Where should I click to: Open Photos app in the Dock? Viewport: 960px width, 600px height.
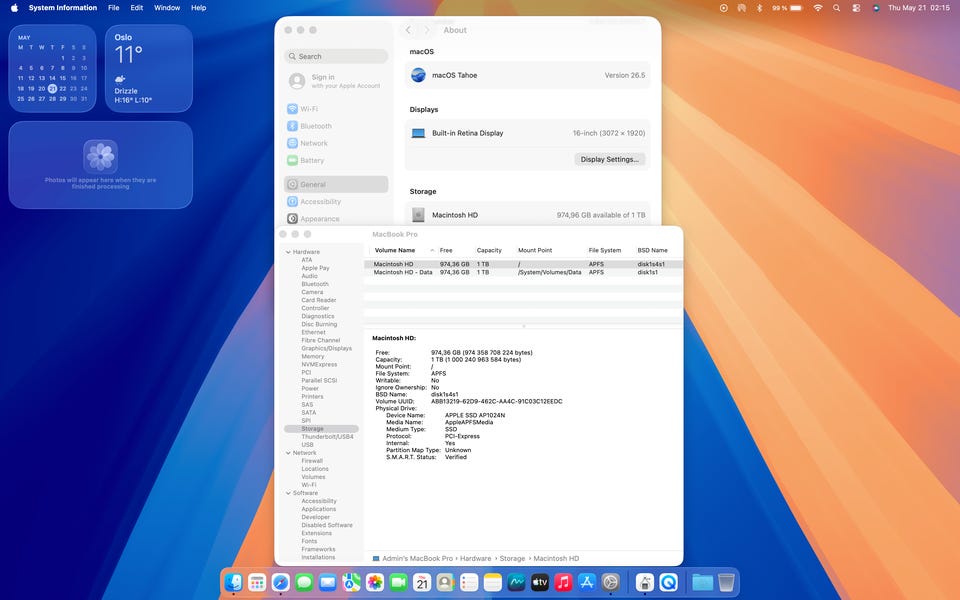375,582
